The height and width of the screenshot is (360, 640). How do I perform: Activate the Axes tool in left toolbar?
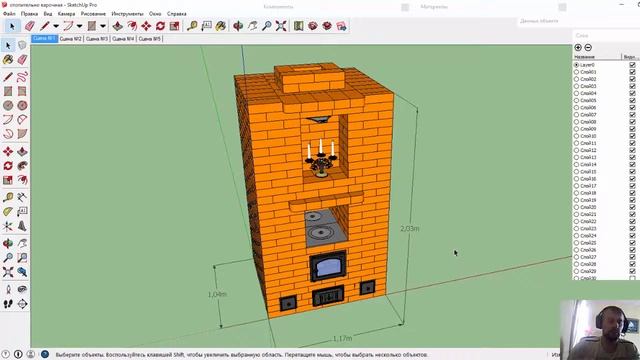tap(8, 226)
